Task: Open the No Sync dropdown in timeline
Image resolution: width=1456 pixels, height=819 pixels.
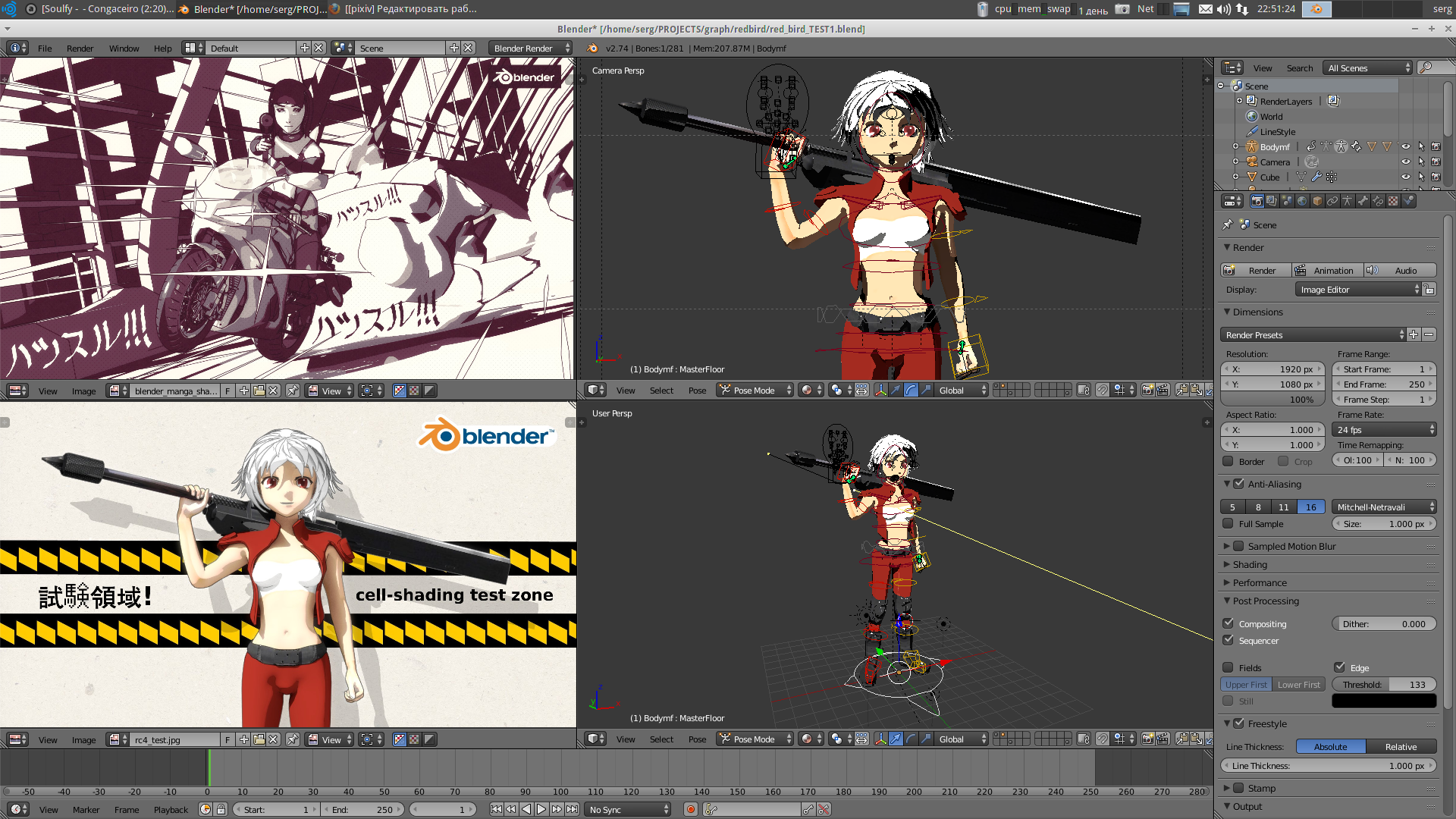Action: point(629,809)
